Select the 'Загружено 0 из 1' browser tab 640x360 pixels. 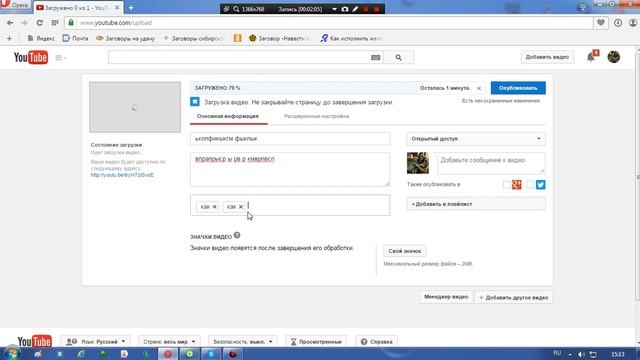pos(78,8)
